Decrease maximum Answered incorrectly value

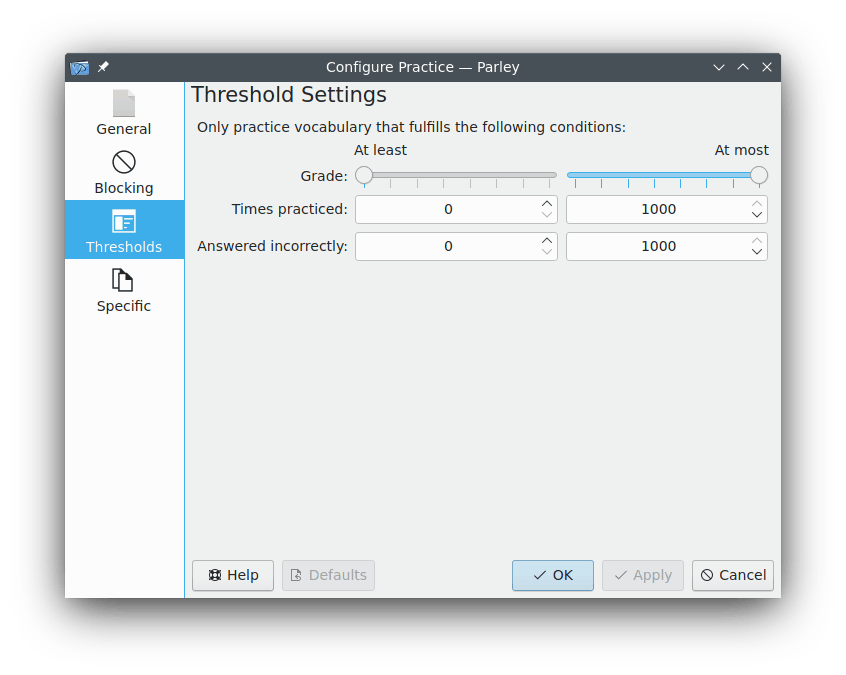(757, 252)
